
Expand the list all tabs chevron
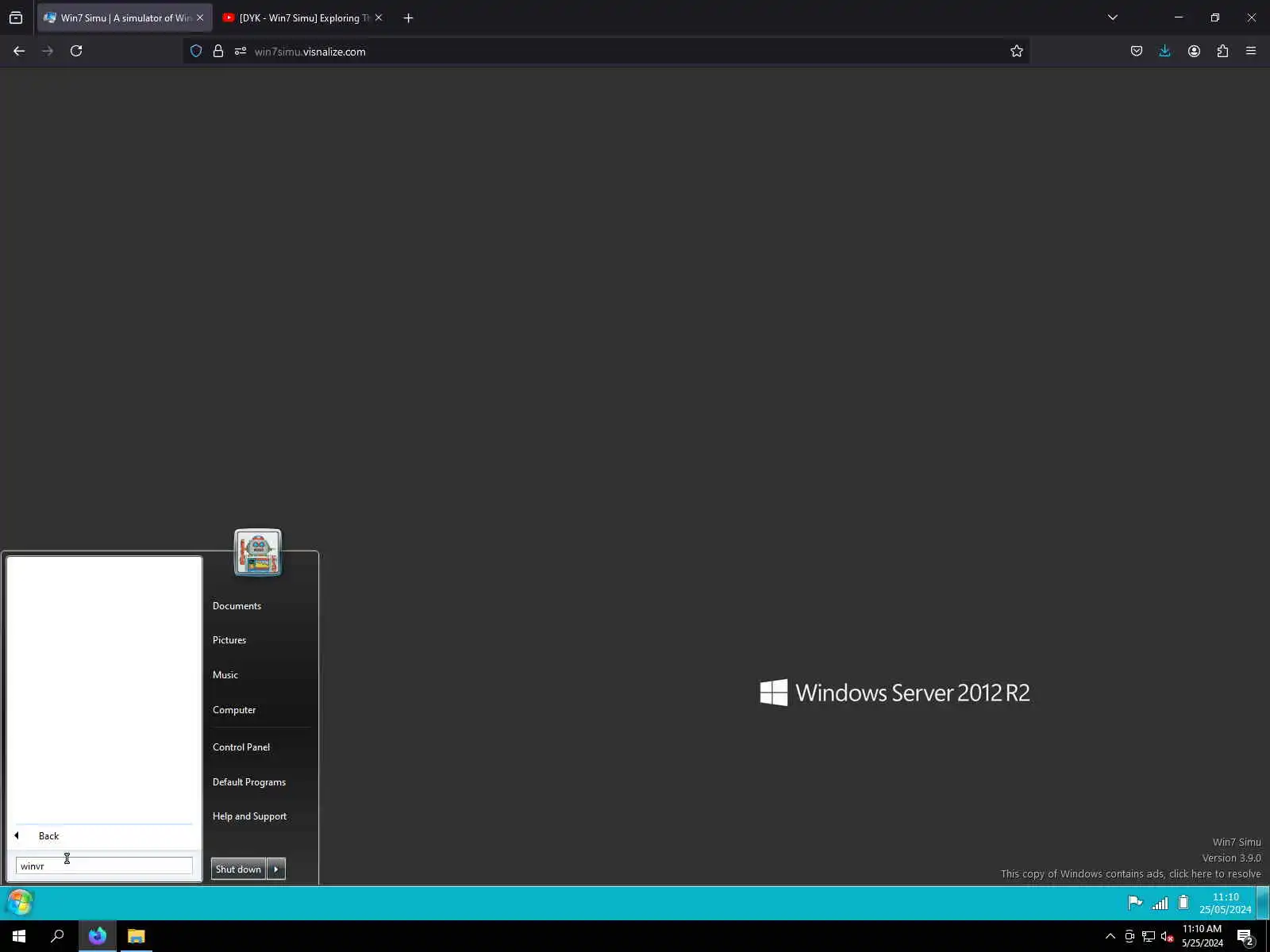1113,17
